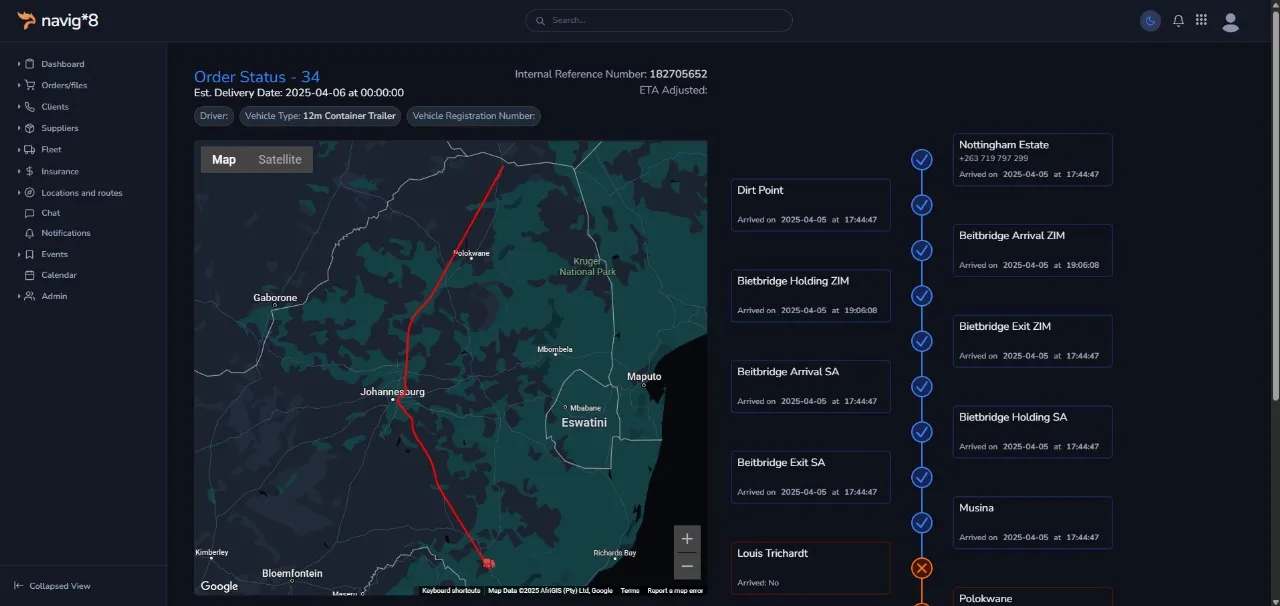The height and width of the screenshot is (606, 1280).
Task: Open the apps grid menu
Action: 1201,20
